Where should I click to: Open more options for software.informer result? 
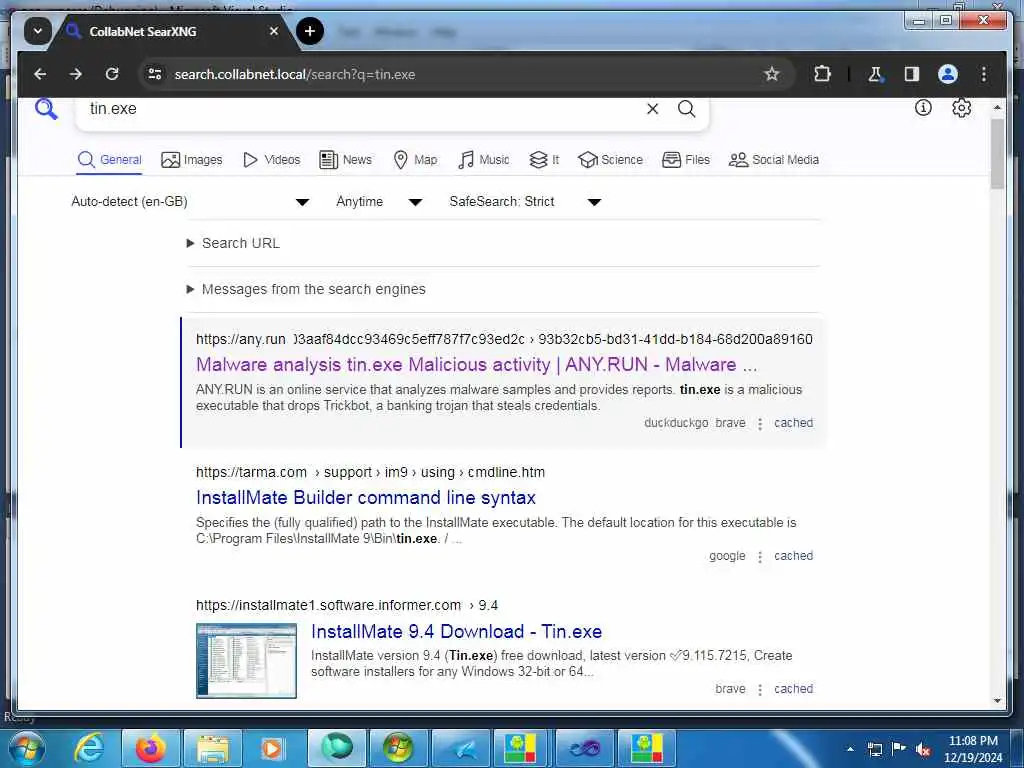coord(760,690)
